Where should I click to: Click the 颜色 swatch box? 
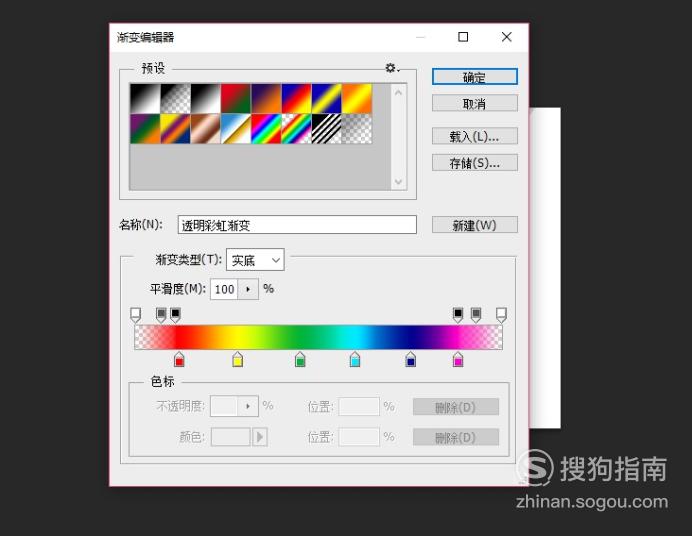[x=231, y=437]
